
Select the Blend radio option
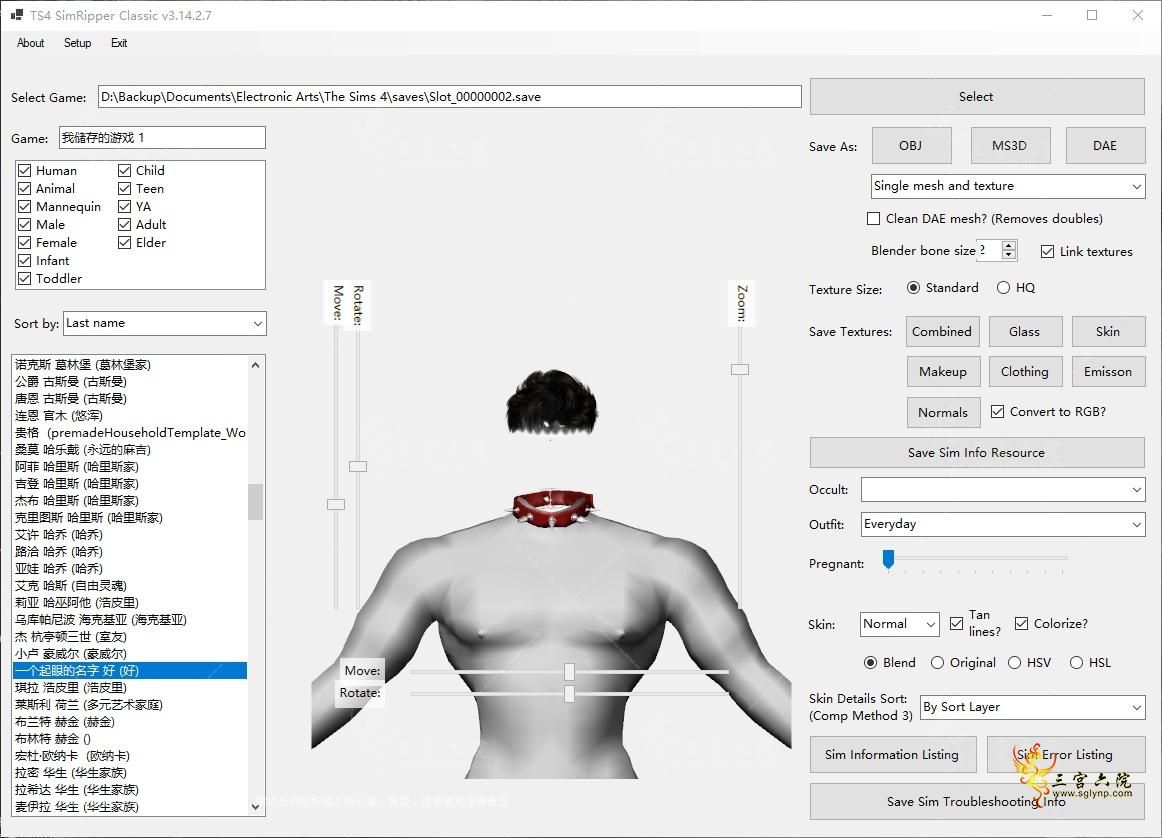871,662
